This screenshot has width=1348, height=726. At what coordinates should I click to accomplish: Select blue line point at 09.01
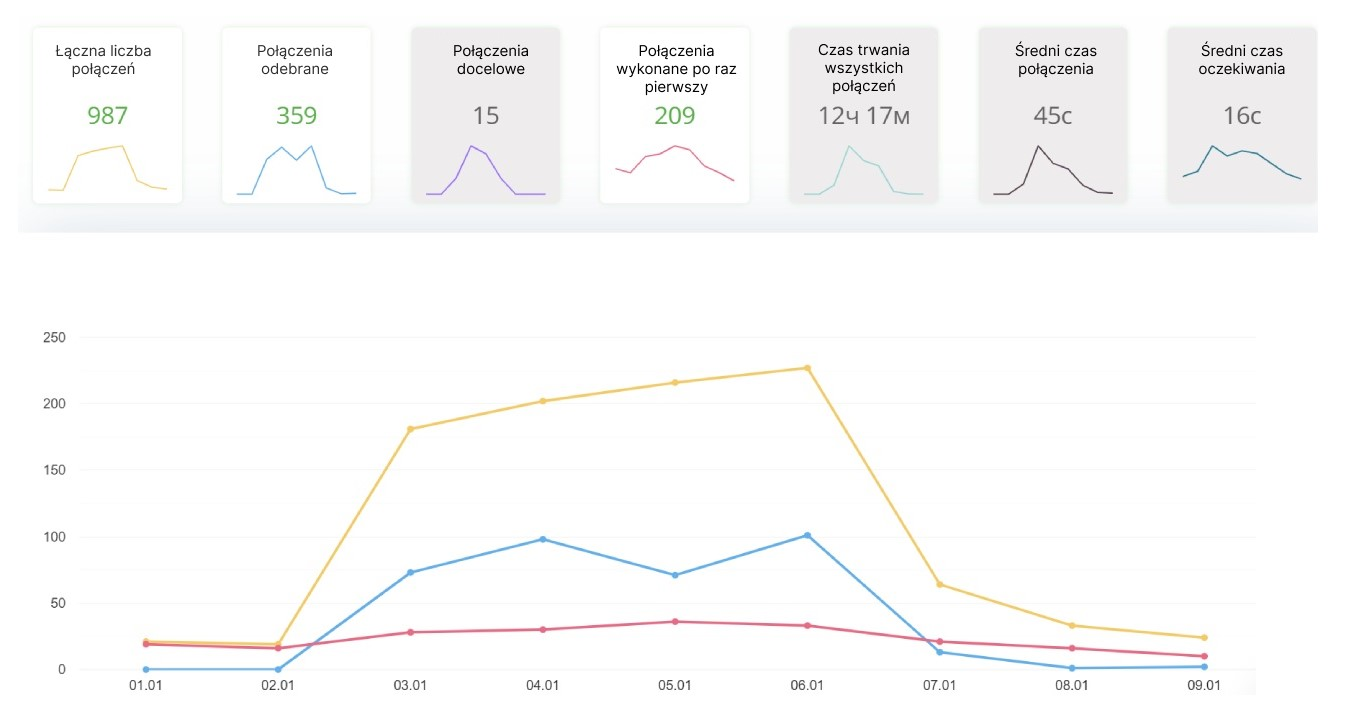[1204, 666]
